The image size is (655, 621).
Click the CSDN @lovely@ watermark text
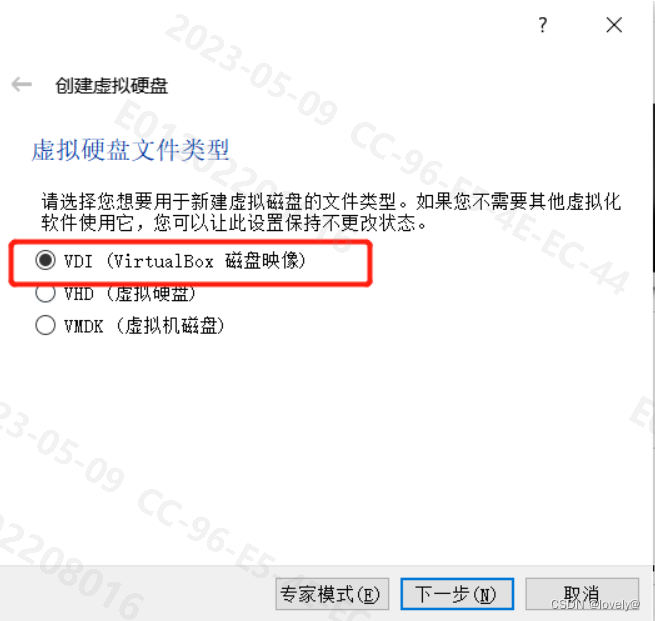[x=595, y=604]
